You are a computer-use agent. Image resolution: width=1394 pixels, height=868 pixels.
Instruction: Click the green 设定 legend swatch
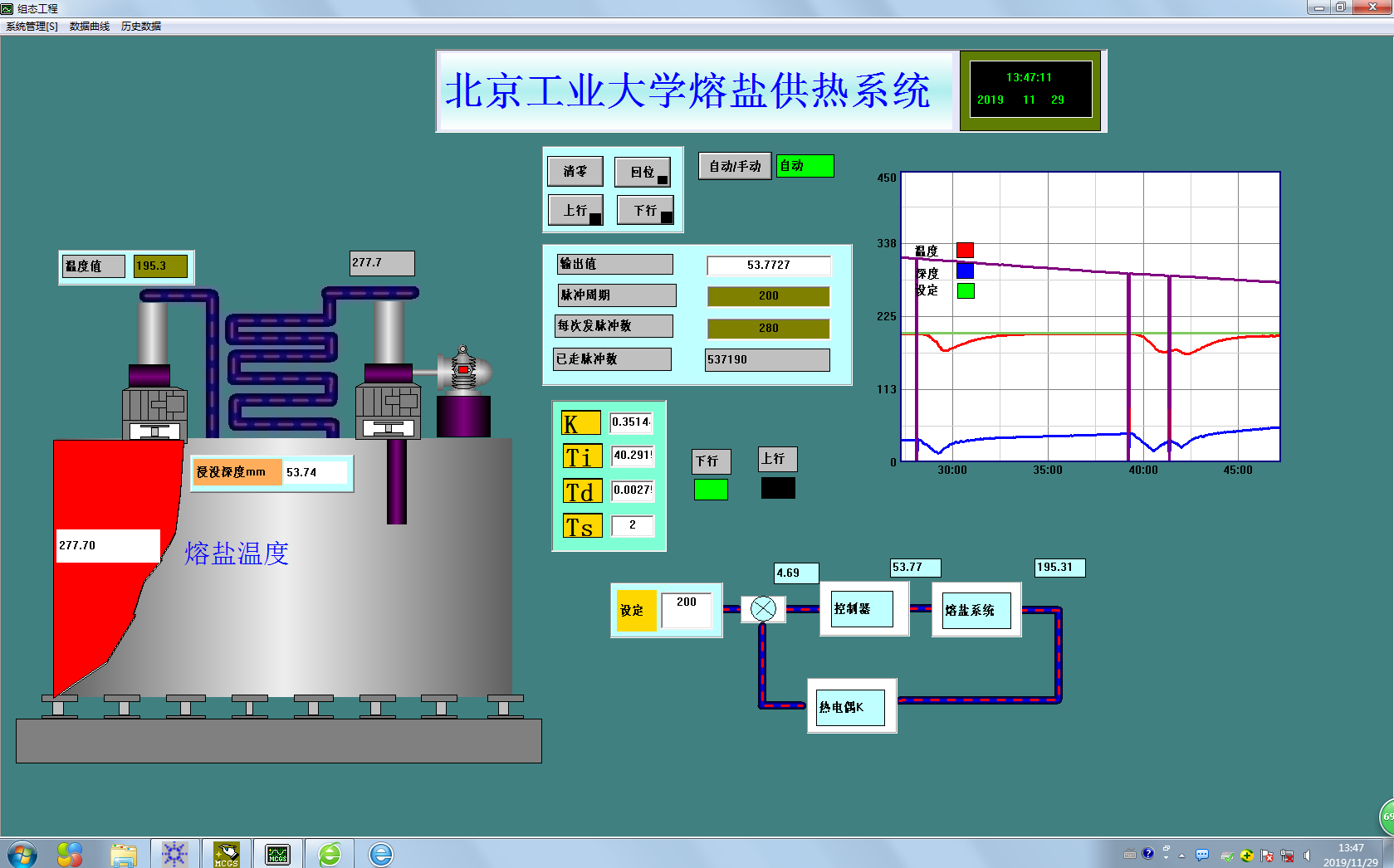[x=966, y=291]
